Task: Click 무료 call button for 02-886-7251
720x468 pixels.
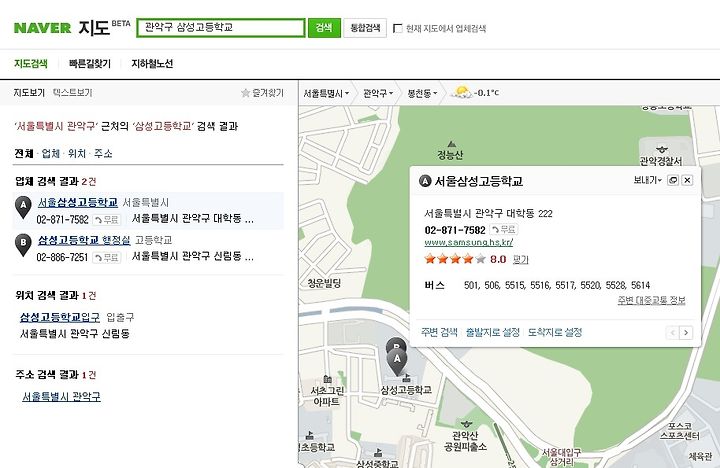Action: tap(107, 257)
